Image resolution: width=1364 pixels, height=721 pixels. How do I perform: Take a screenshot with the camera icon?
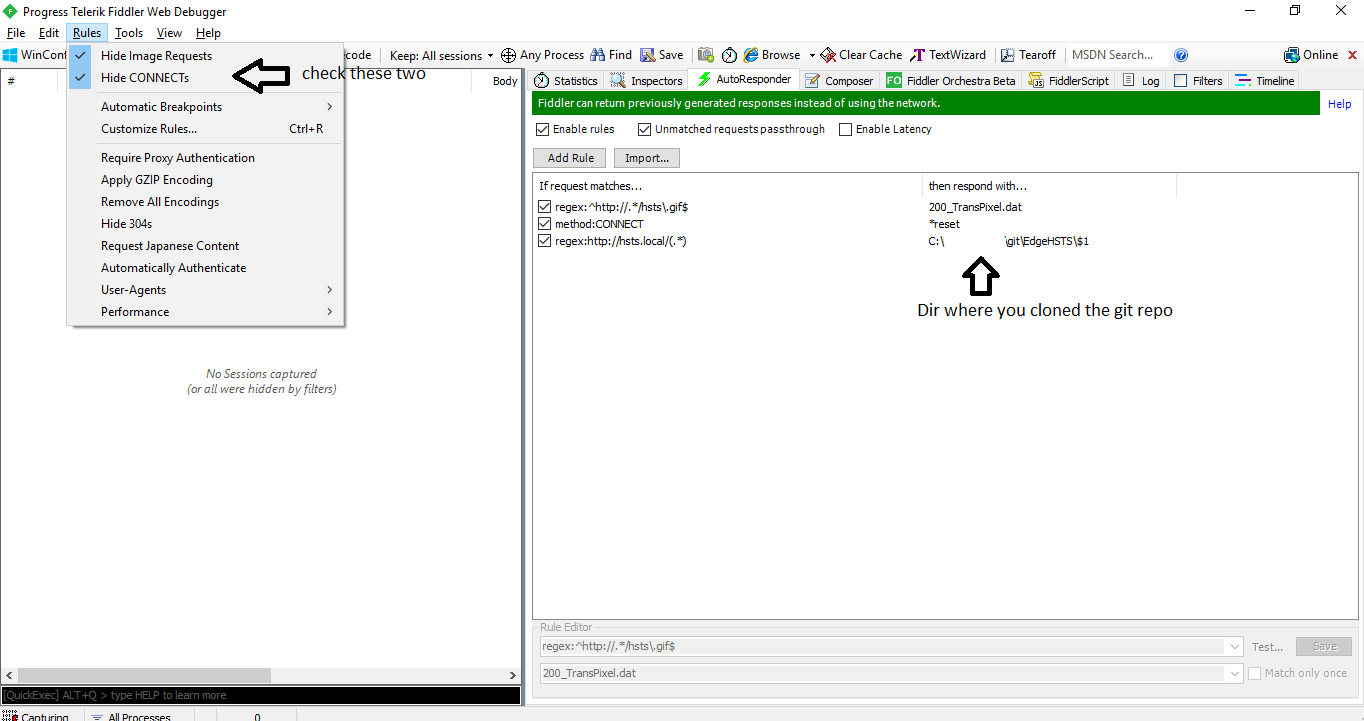[706, 55]
